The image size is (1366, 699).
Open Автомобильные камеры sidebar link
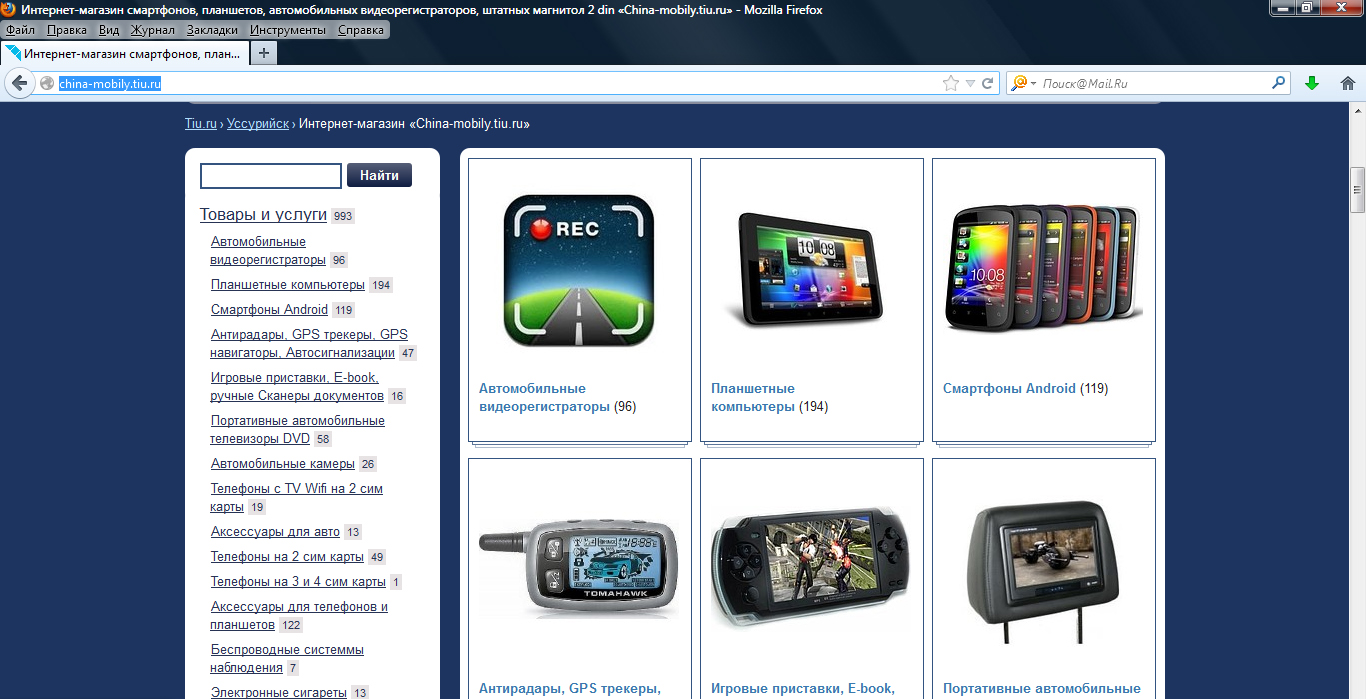click(x=283, y=464)
